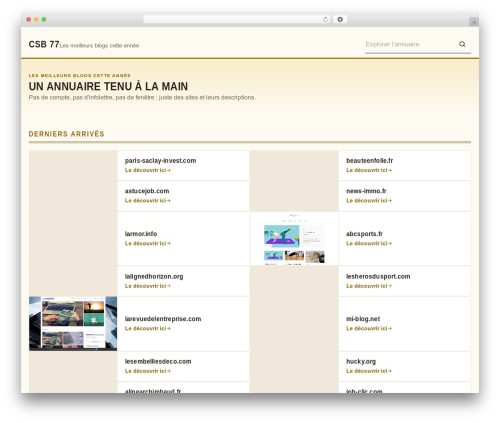
Task: Open a new browser tab with plus
Action: [474, 22]
